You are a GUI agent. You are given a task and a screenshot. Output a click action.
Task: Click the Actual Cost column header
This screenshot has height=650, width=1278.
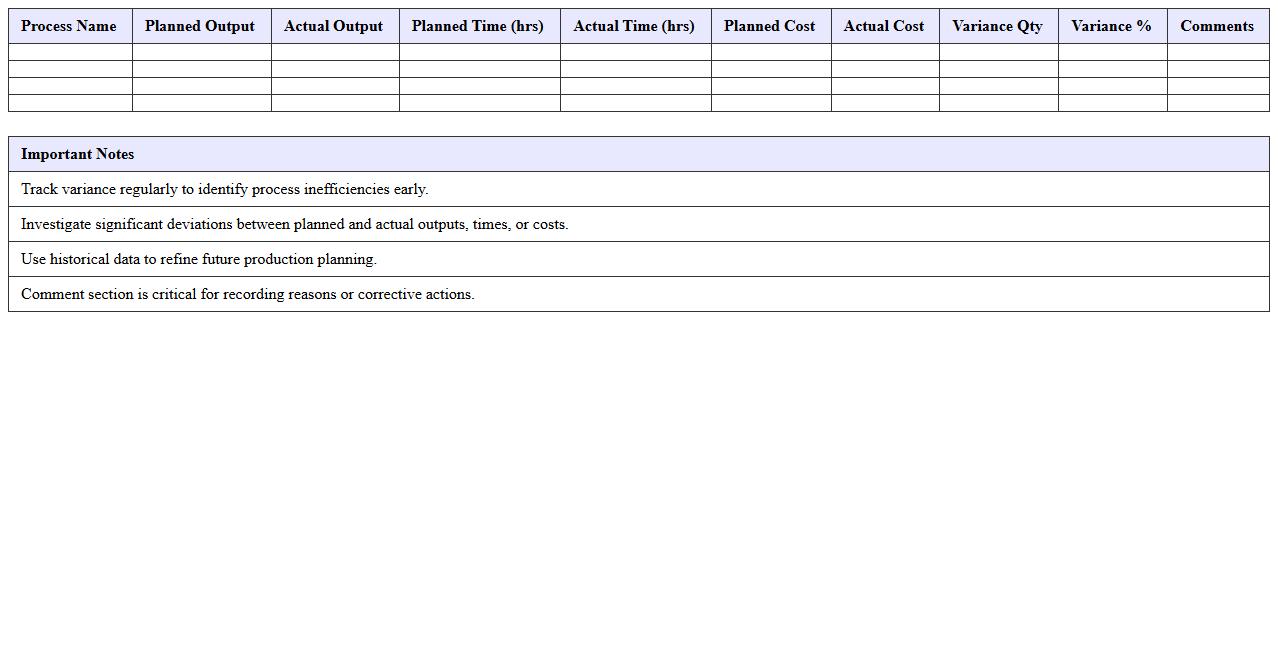coord(884,26)
